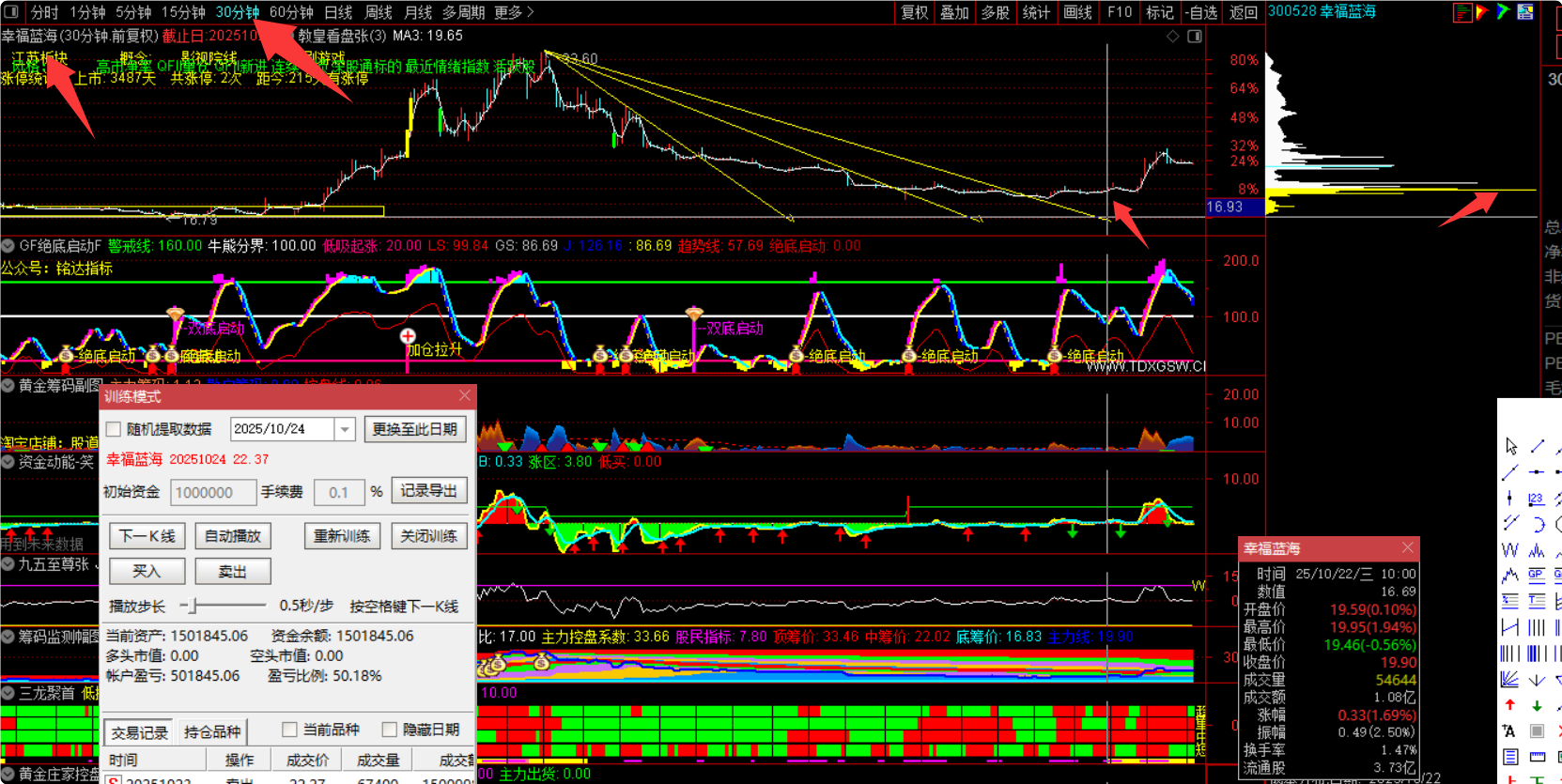Viewport: 1562px width, 784px height.
Task: Select the green down-arrow marker tool
Action: [x=1537, y=705]
